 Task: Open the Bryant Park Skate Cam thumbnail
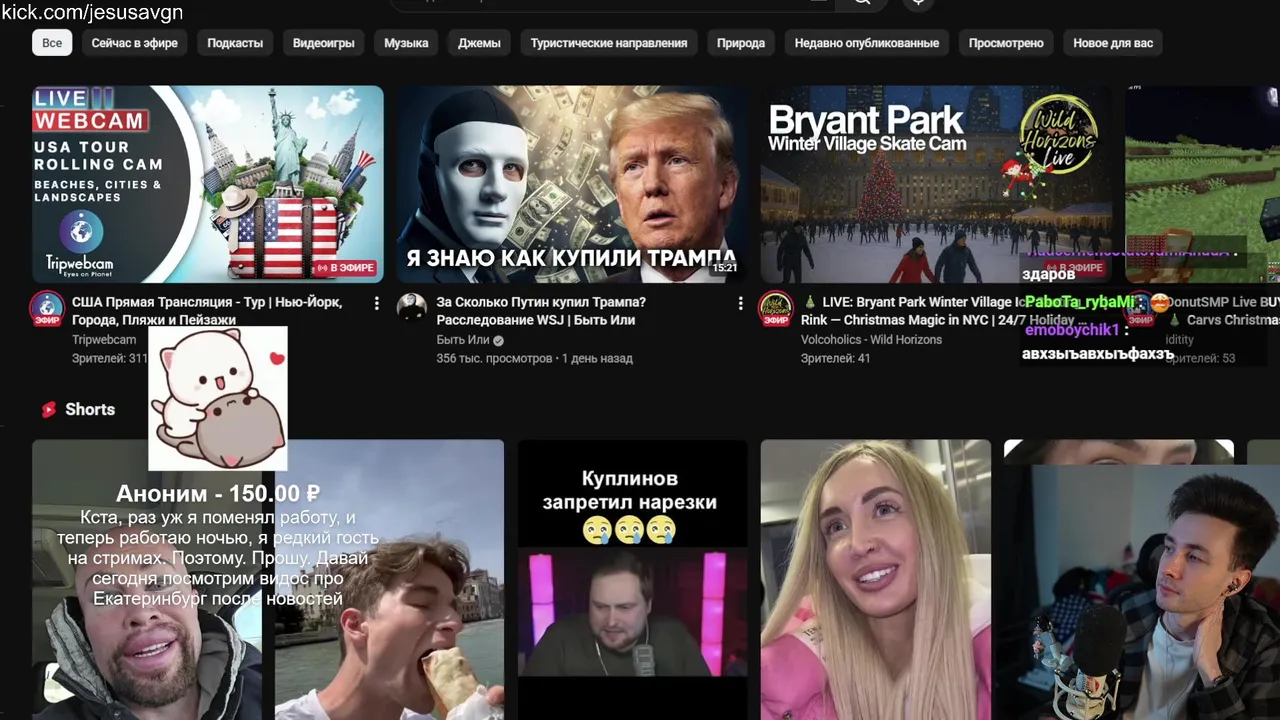936,184
